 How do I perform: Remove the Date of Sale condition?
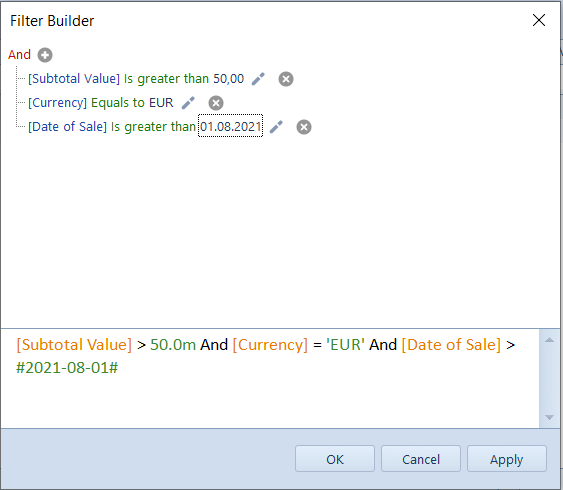click(304, 127)
